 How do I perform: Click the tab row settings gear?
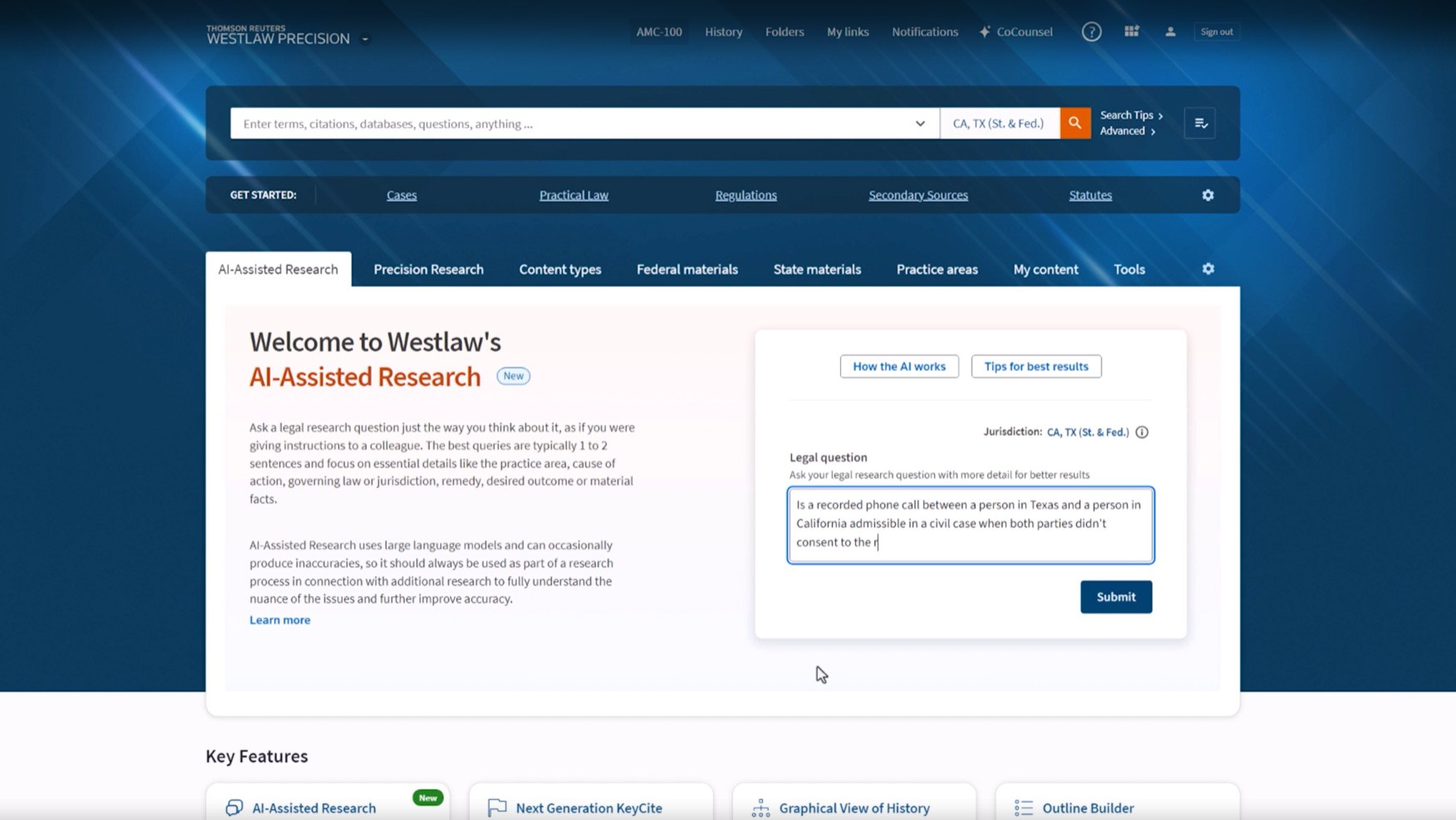tap(1208, 269)
